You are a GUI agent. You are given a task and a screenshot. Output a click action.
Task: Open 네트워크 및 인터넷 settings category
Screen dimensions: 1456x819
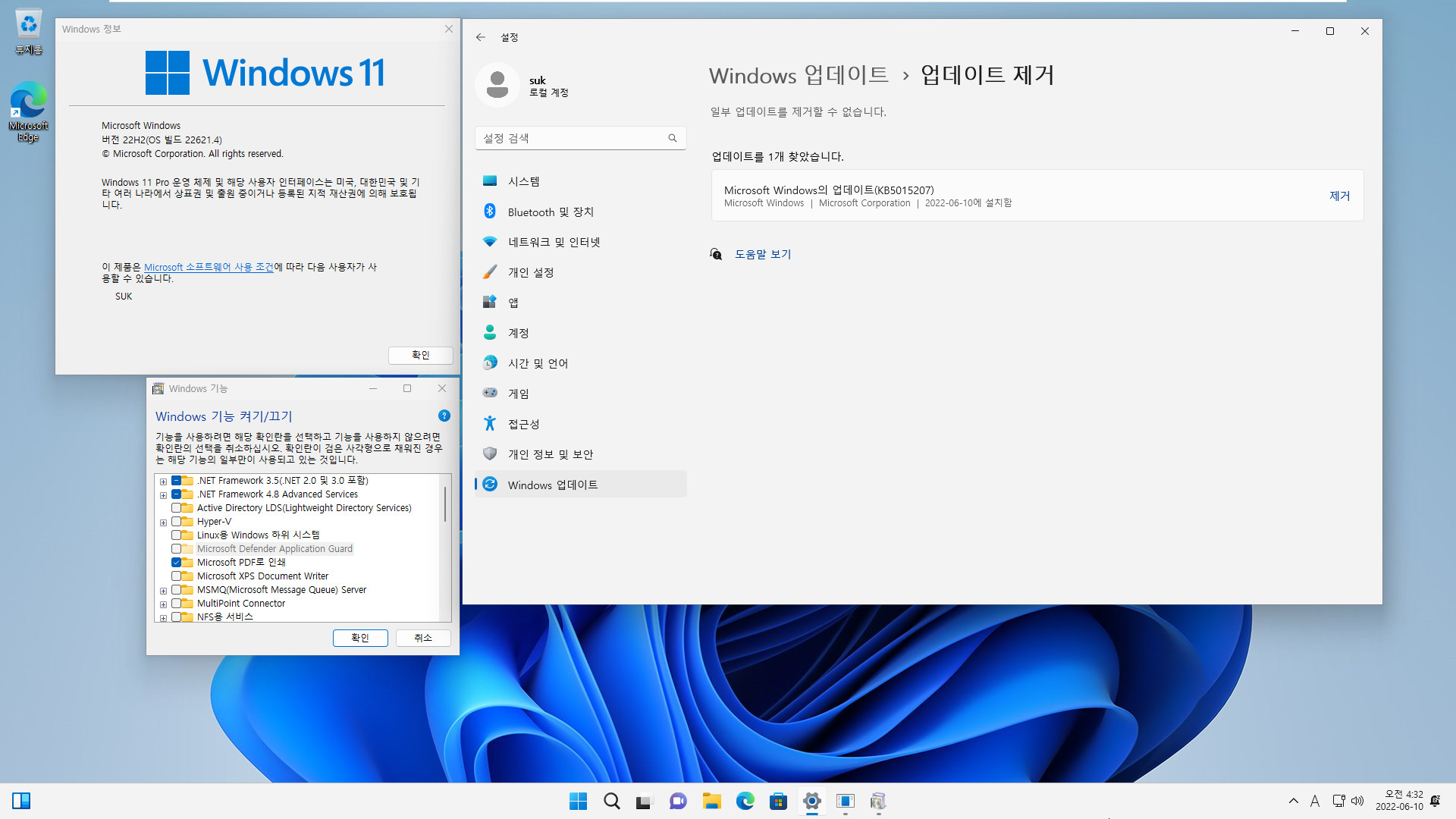click(580, 242)
